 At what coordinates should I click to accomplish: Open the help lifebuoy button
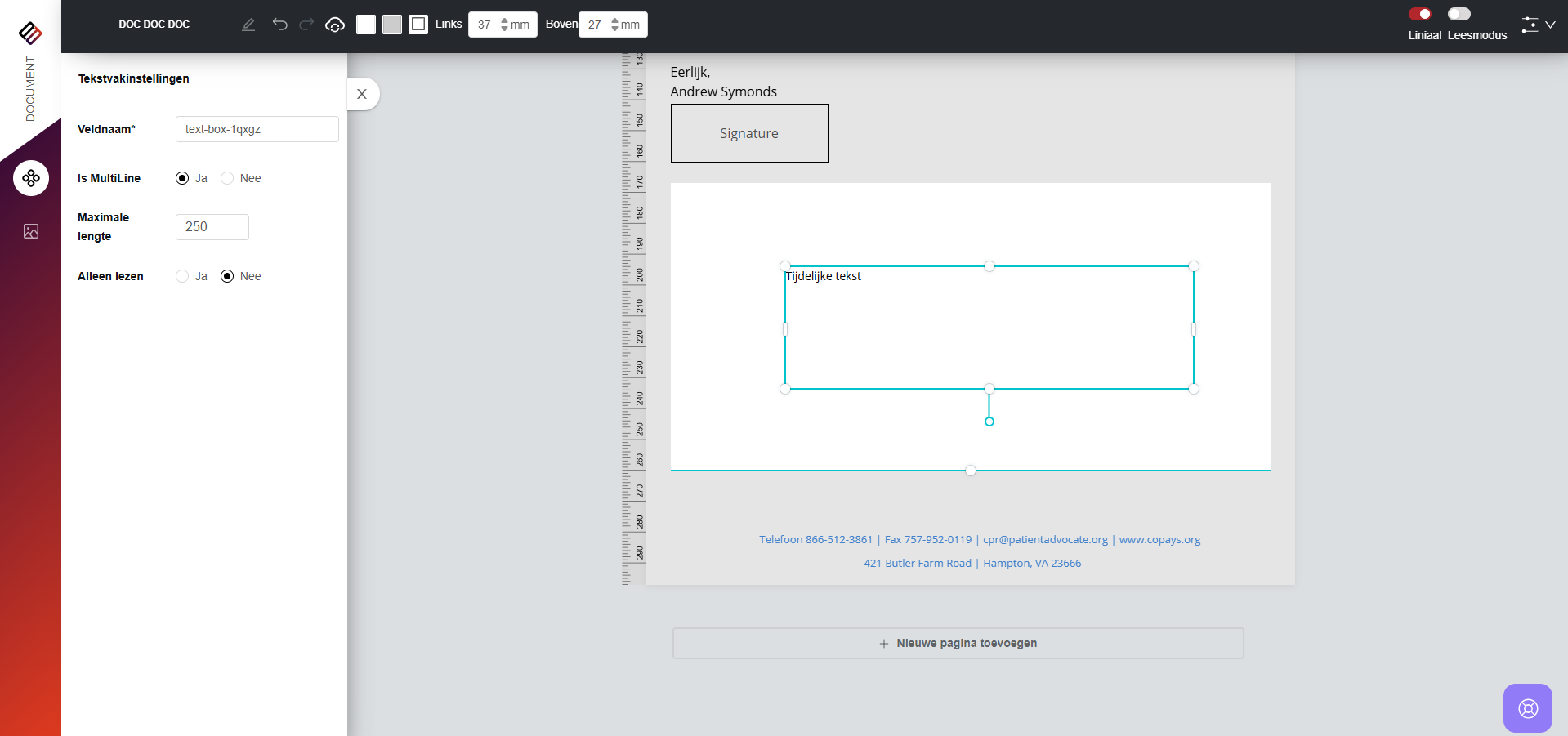(1527, 707)
